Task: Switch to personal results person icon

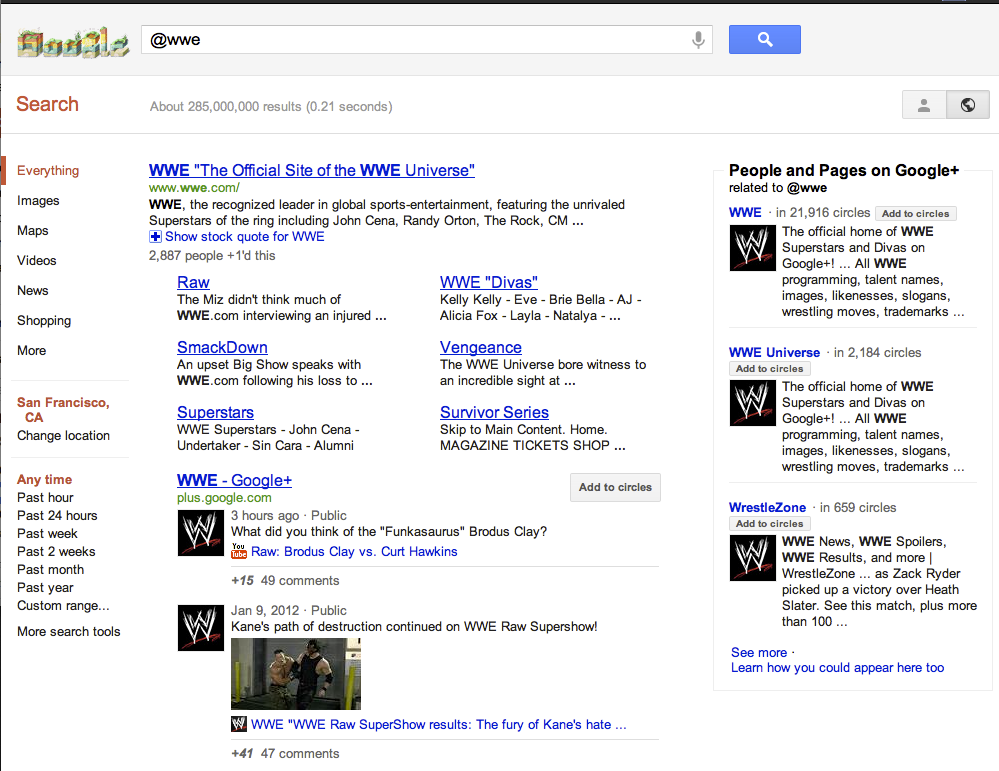Action: point(924,104)
